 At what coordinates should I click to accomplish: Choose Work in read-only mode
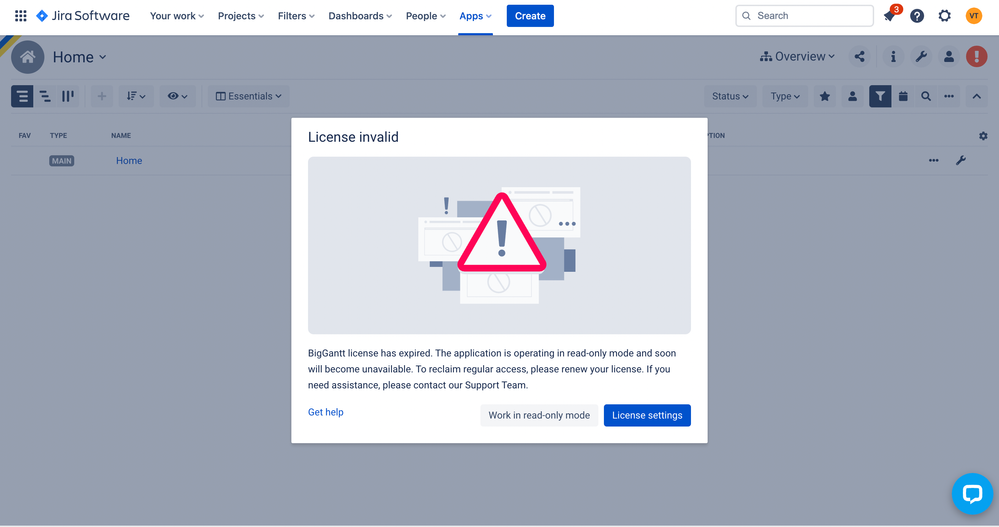click(x=539, y=415)
